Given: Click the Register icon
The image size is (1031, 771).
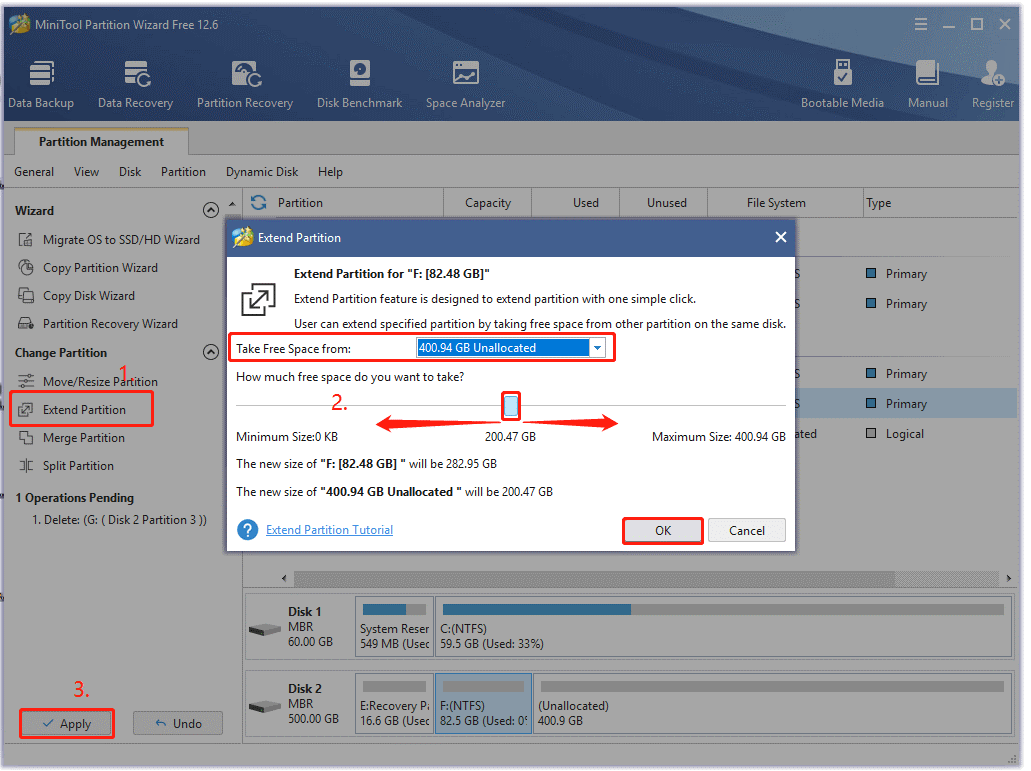Looking at the screenshot, I should [991, 83].
